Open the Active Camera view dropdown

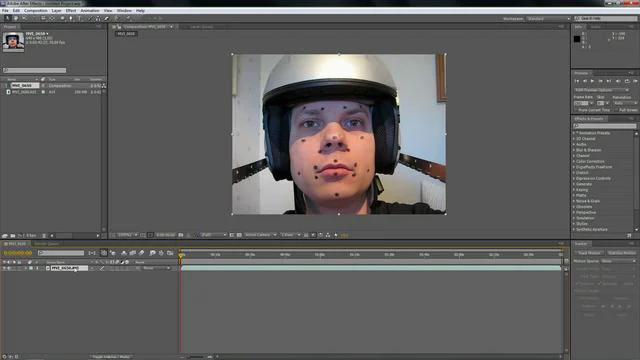click(x=260, y=235)
